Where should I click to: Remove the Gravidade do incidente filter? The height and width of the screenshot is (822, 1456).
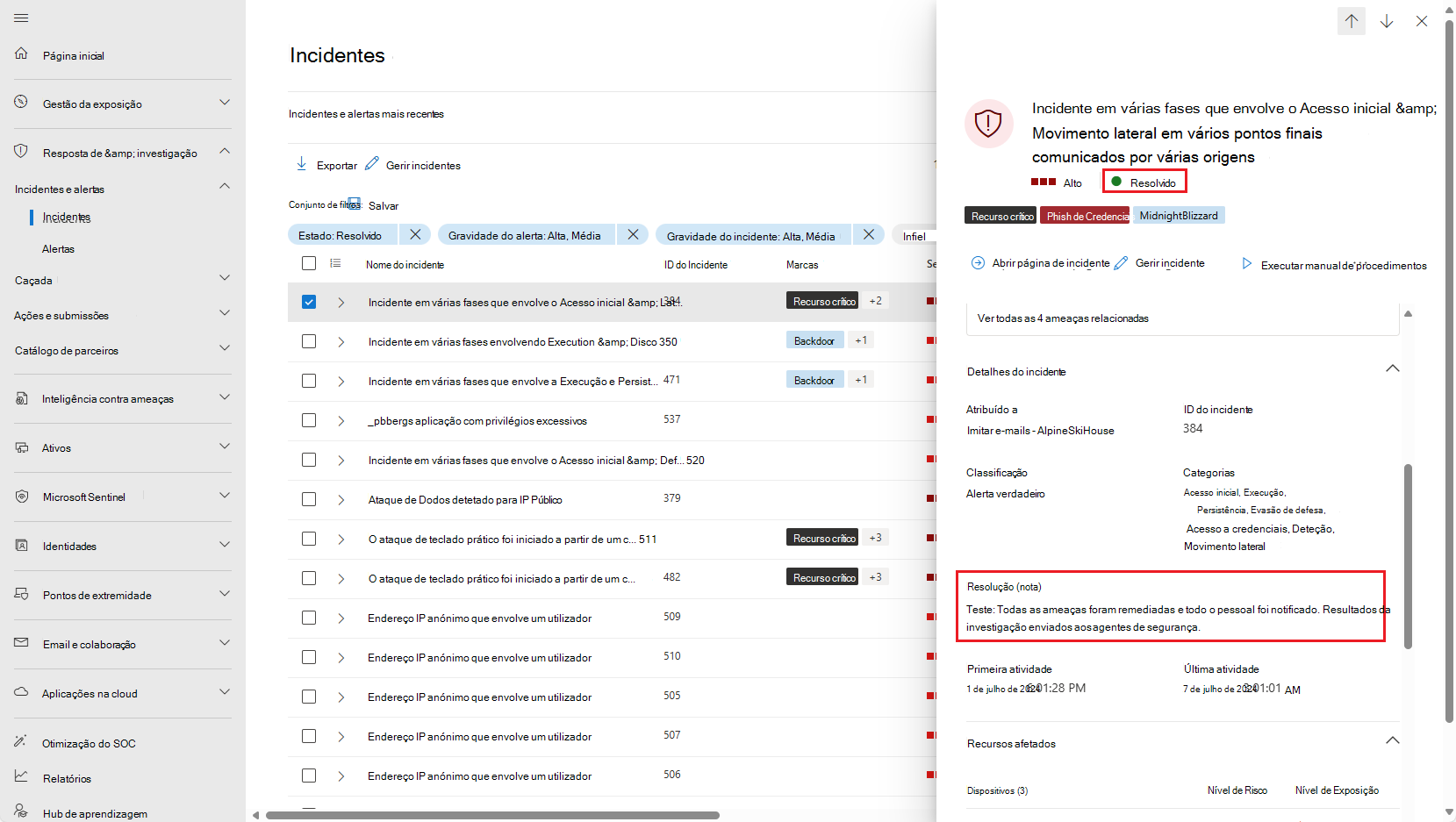868,234
